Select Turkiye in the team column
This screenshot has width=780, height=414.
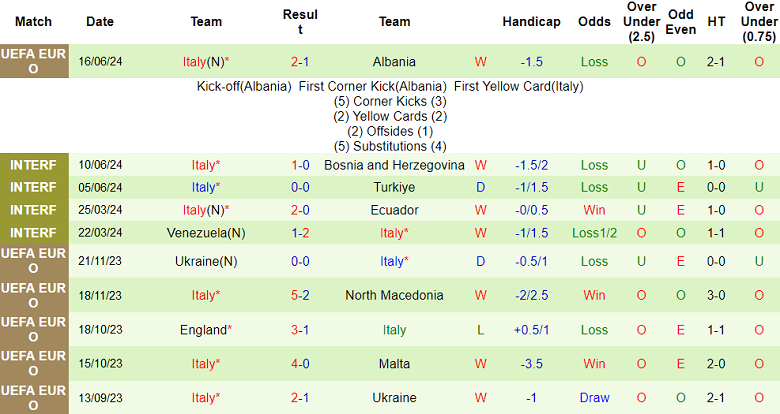pos(394,187)
